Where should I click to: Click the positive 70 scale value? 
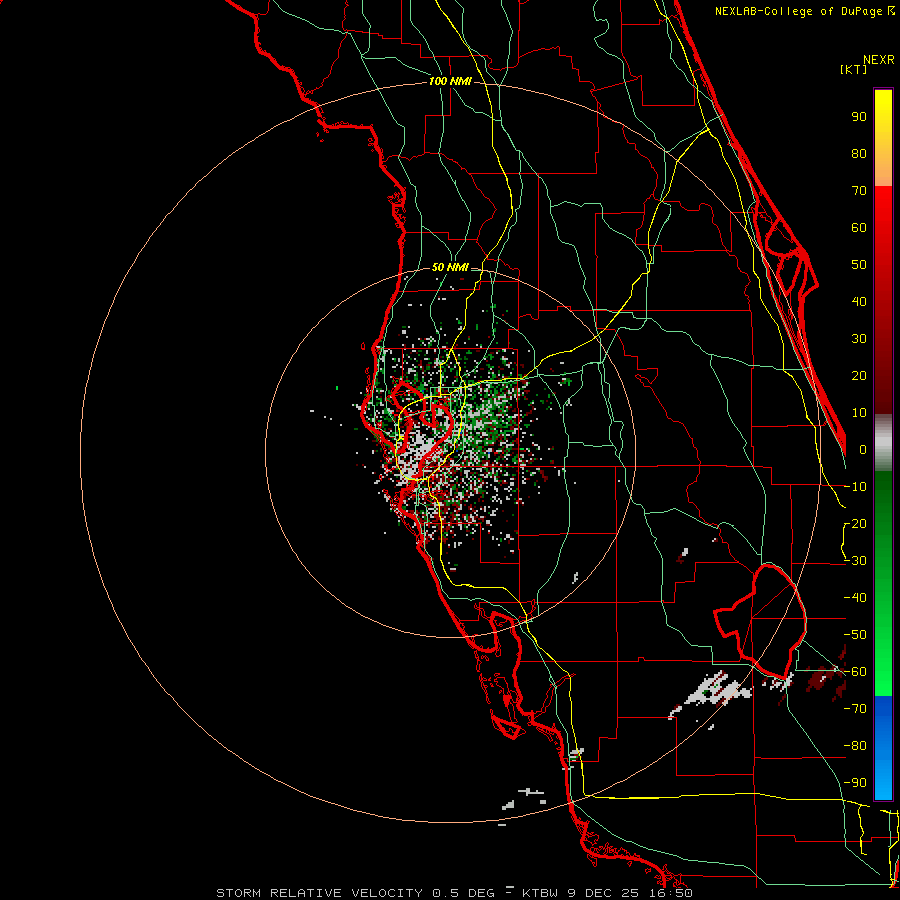click(859, 191)
